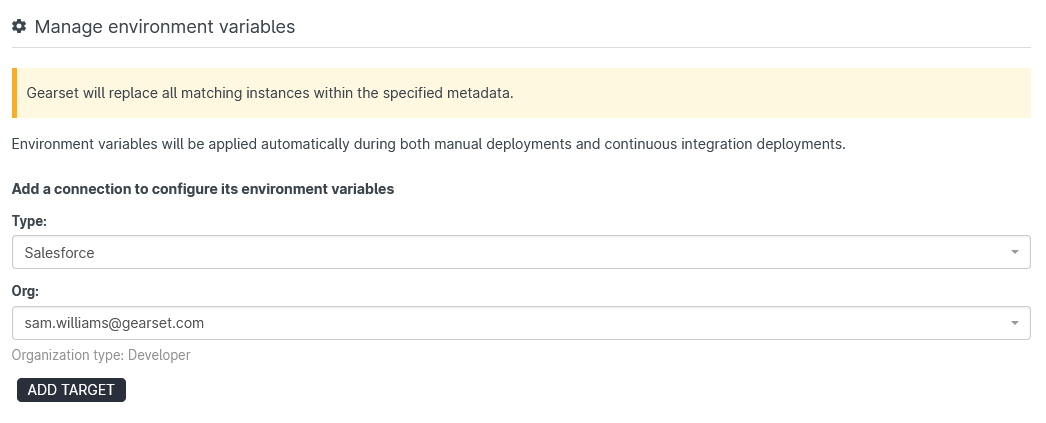The width and height of the screenshot is (1046, 423).
Task: Click the Organization type: Developer text
Action: coord(101,355)
